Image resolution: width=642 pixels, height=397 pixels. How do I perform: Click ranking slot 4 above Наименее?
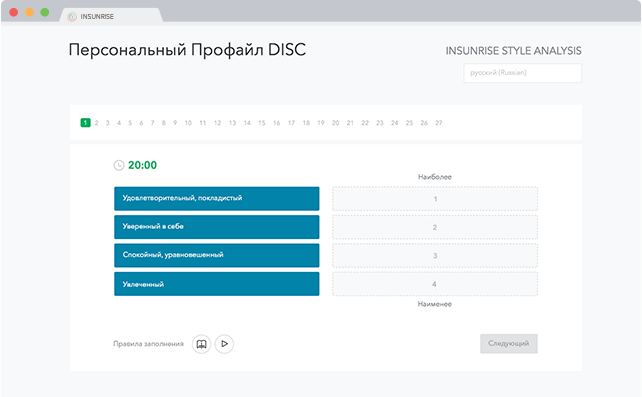coord(435,284)
